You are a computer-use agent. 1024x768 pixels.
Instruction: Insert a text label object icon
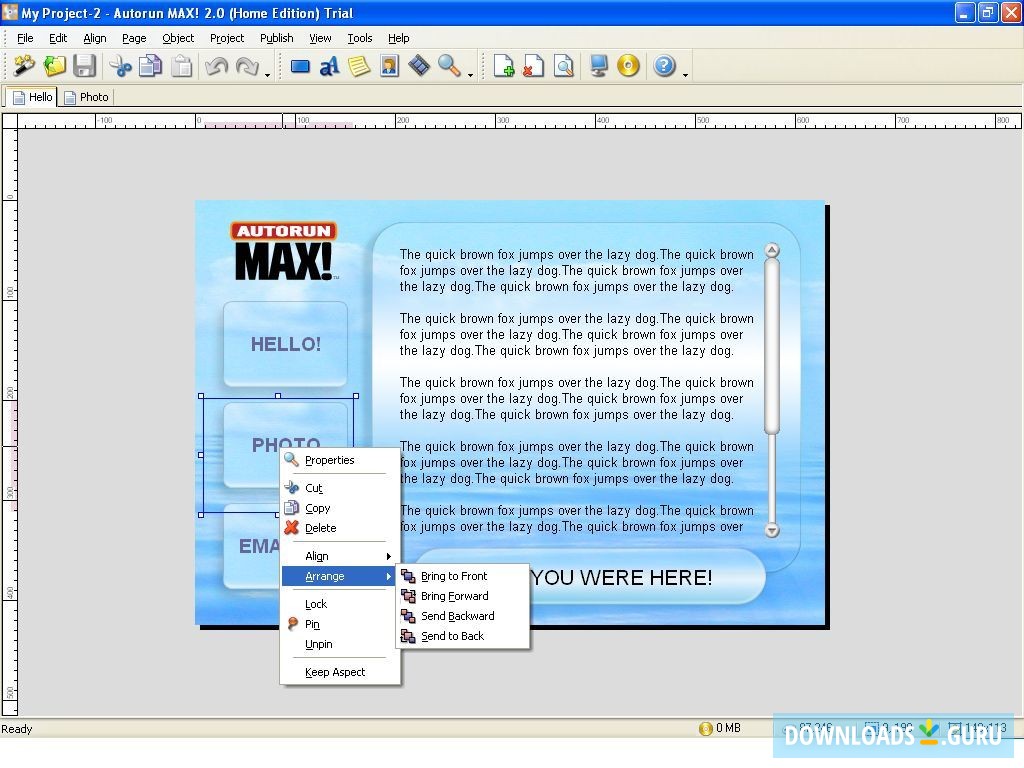[x=329, y=66]
